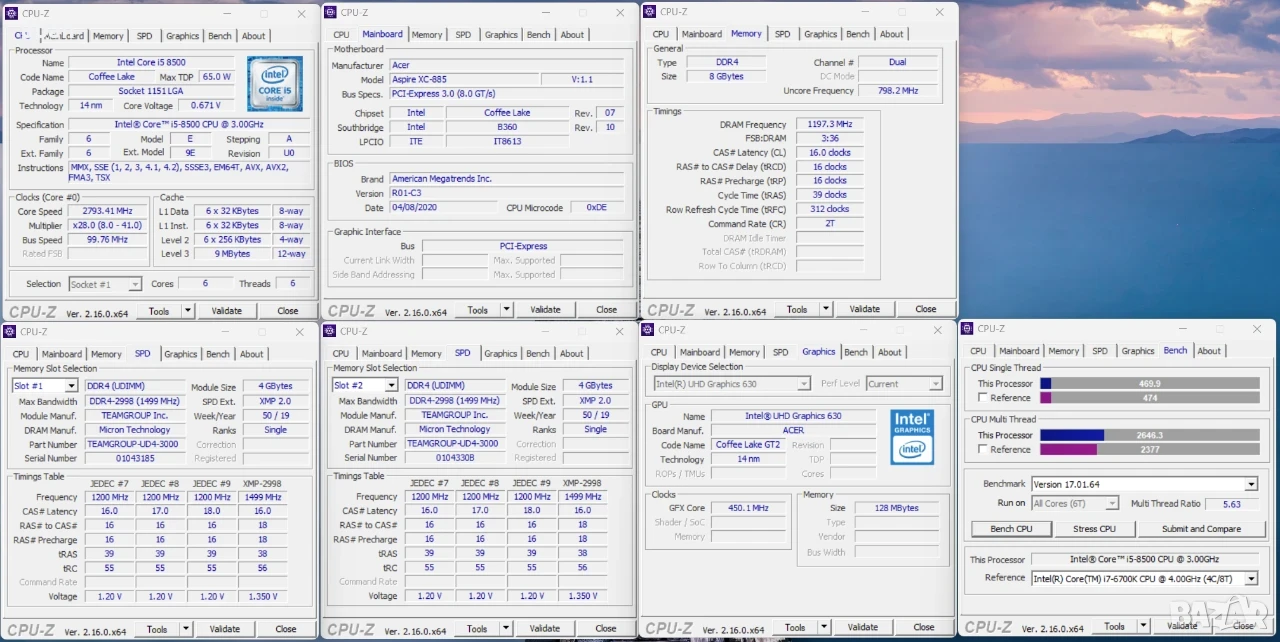Open the Reference processor i7-6700K dropdown
Image resolution: width=1280 pixels, height=642 pixels.
[1251, 578]
